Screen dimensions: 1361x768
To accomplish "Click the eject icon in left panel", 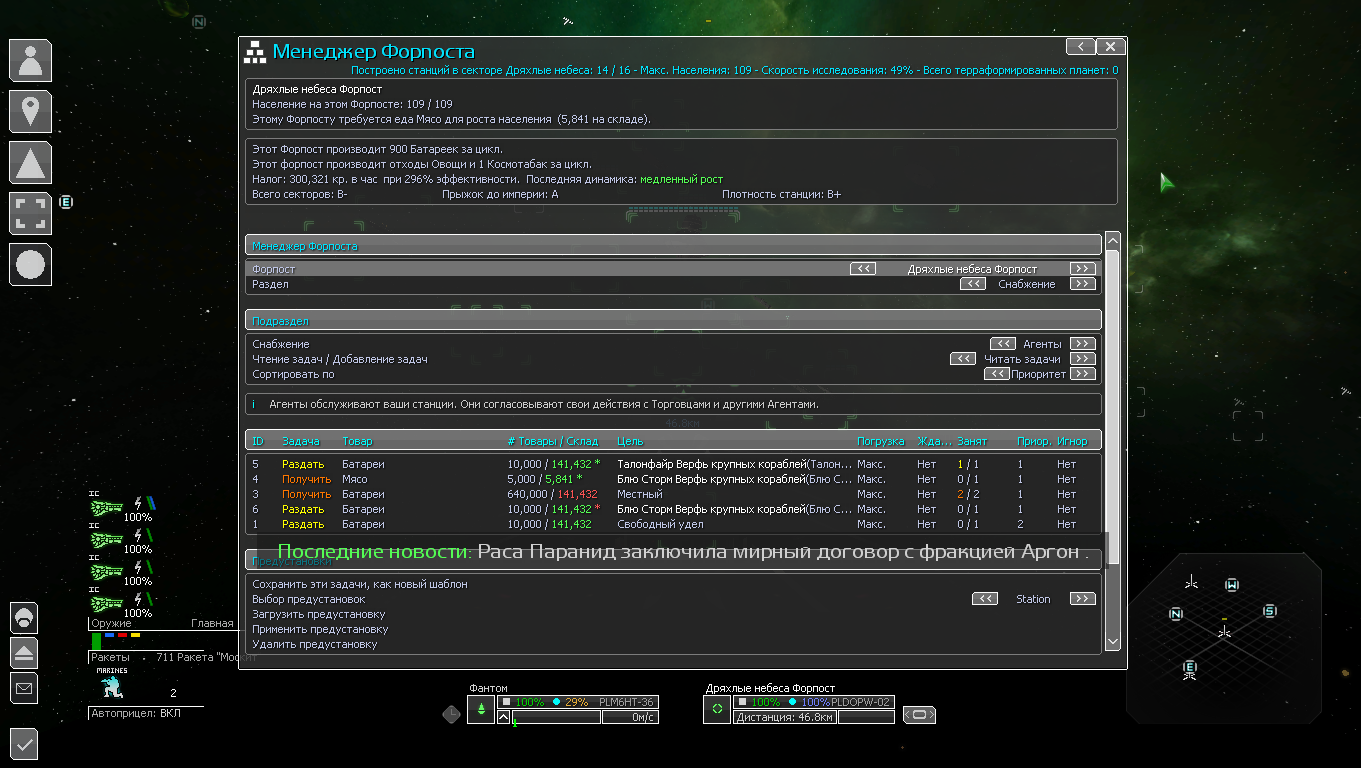I will click(x=24, y=652).
